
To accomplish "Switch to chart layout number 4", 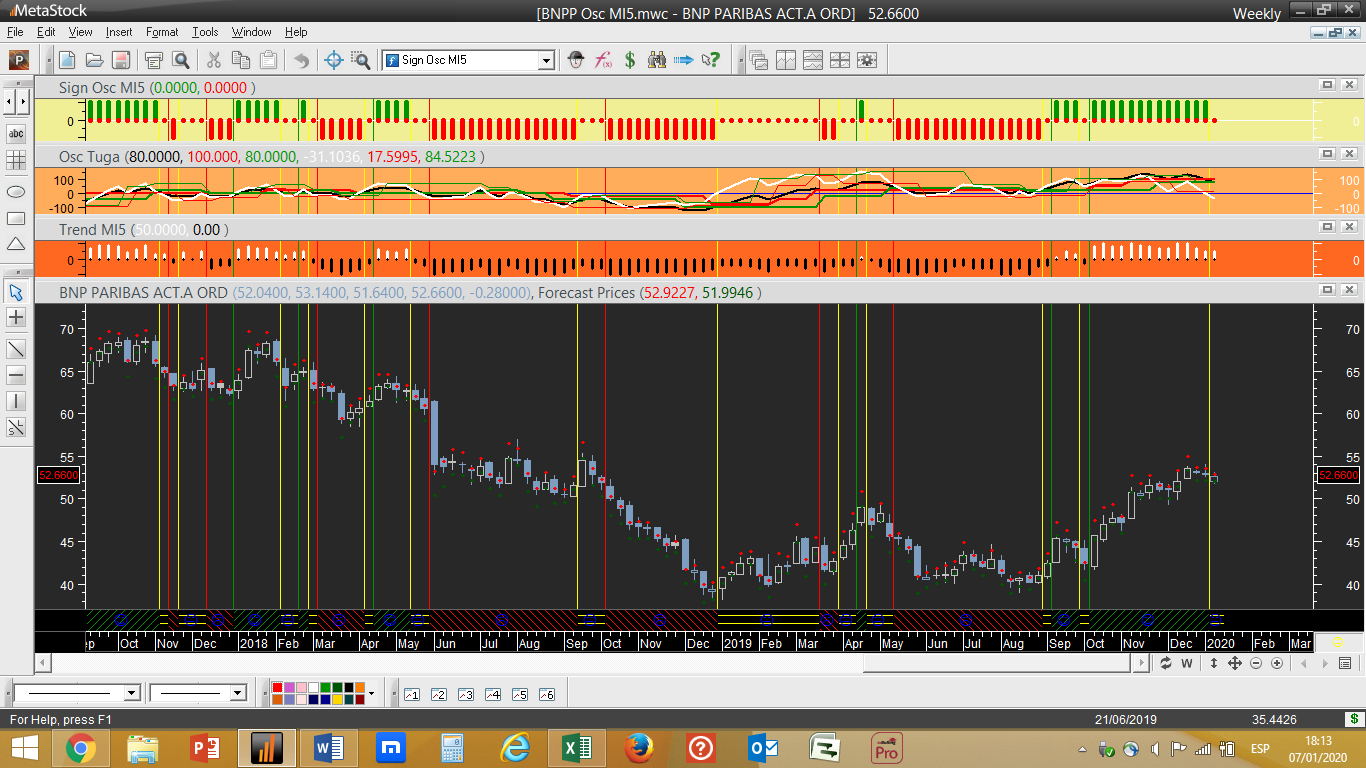I will click(x=492, y=694).
